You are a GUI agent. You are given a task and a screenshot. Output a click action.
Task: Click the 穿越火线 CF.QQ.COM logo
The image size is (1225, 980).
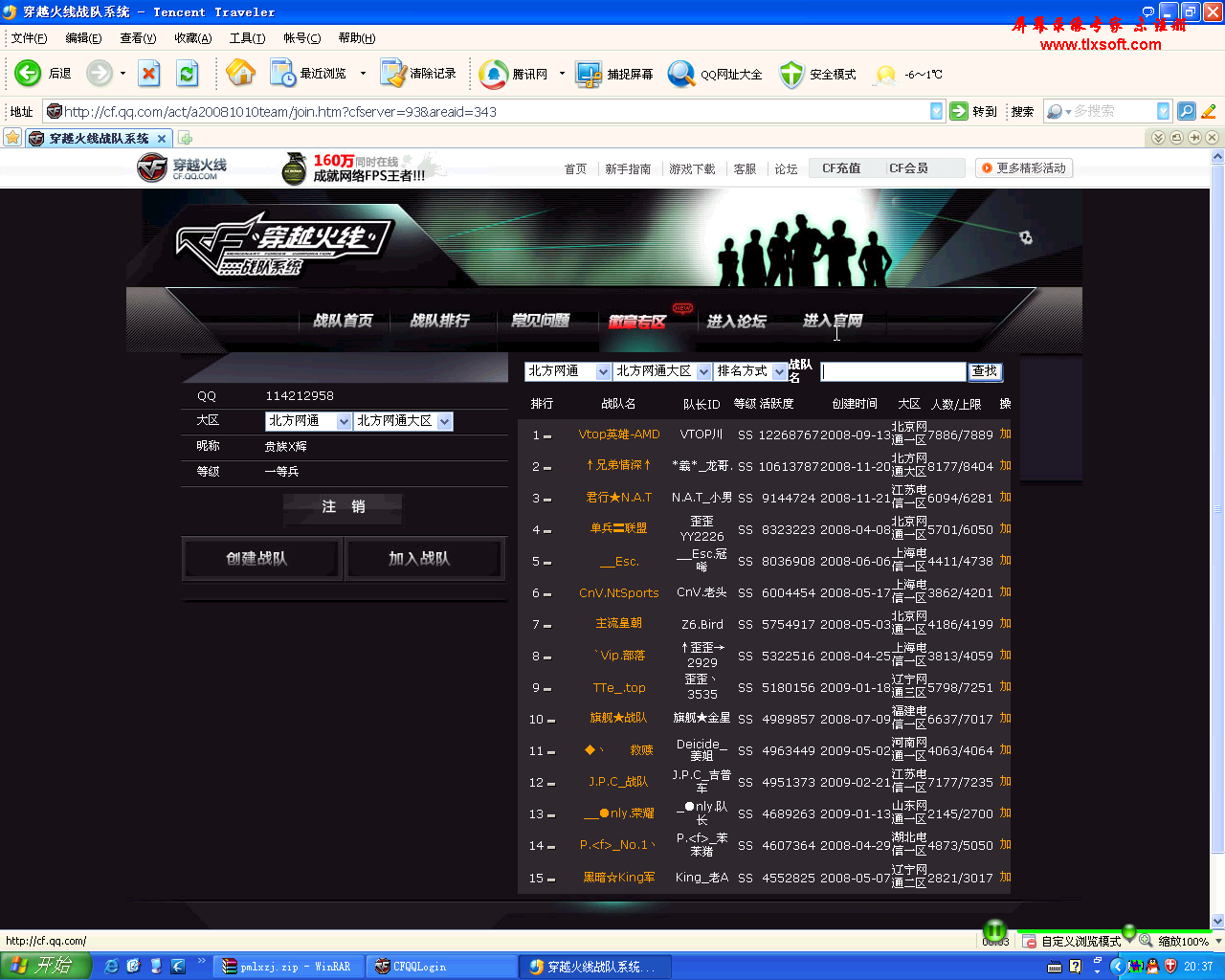tap(182, 167)
